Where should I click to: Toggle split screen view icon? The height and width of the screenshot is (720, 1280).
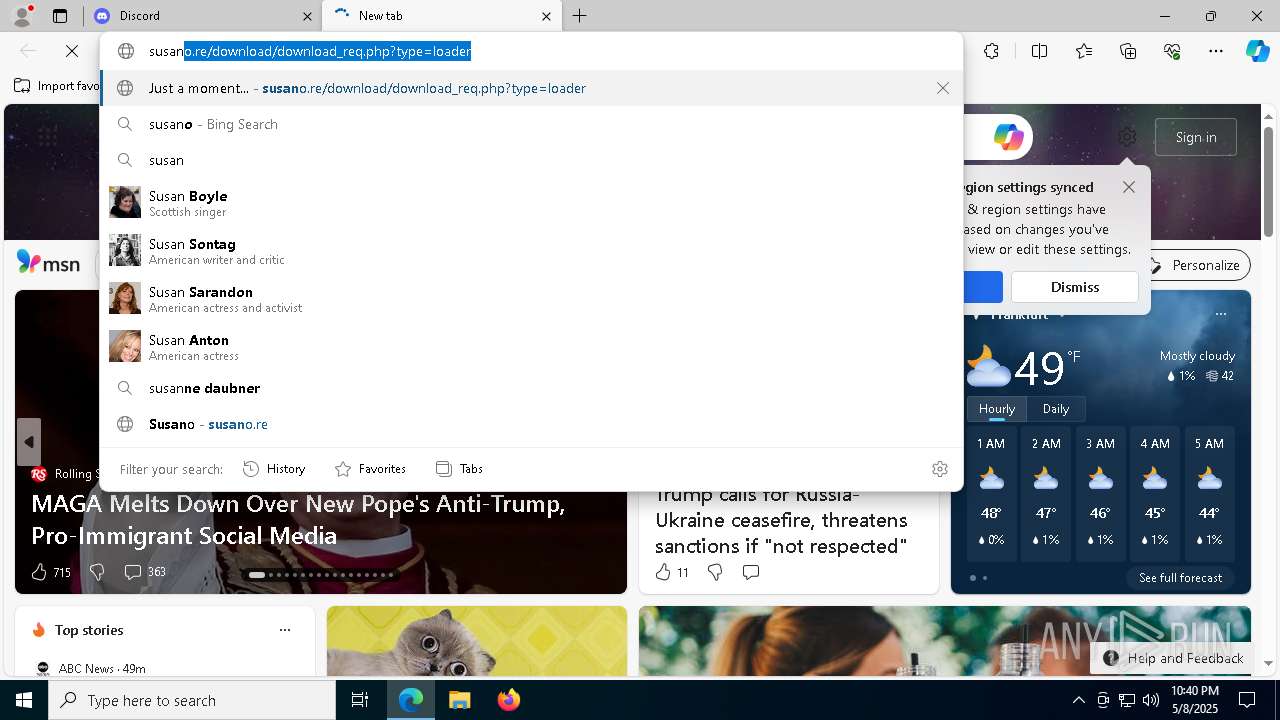(x=1039, y=51)
